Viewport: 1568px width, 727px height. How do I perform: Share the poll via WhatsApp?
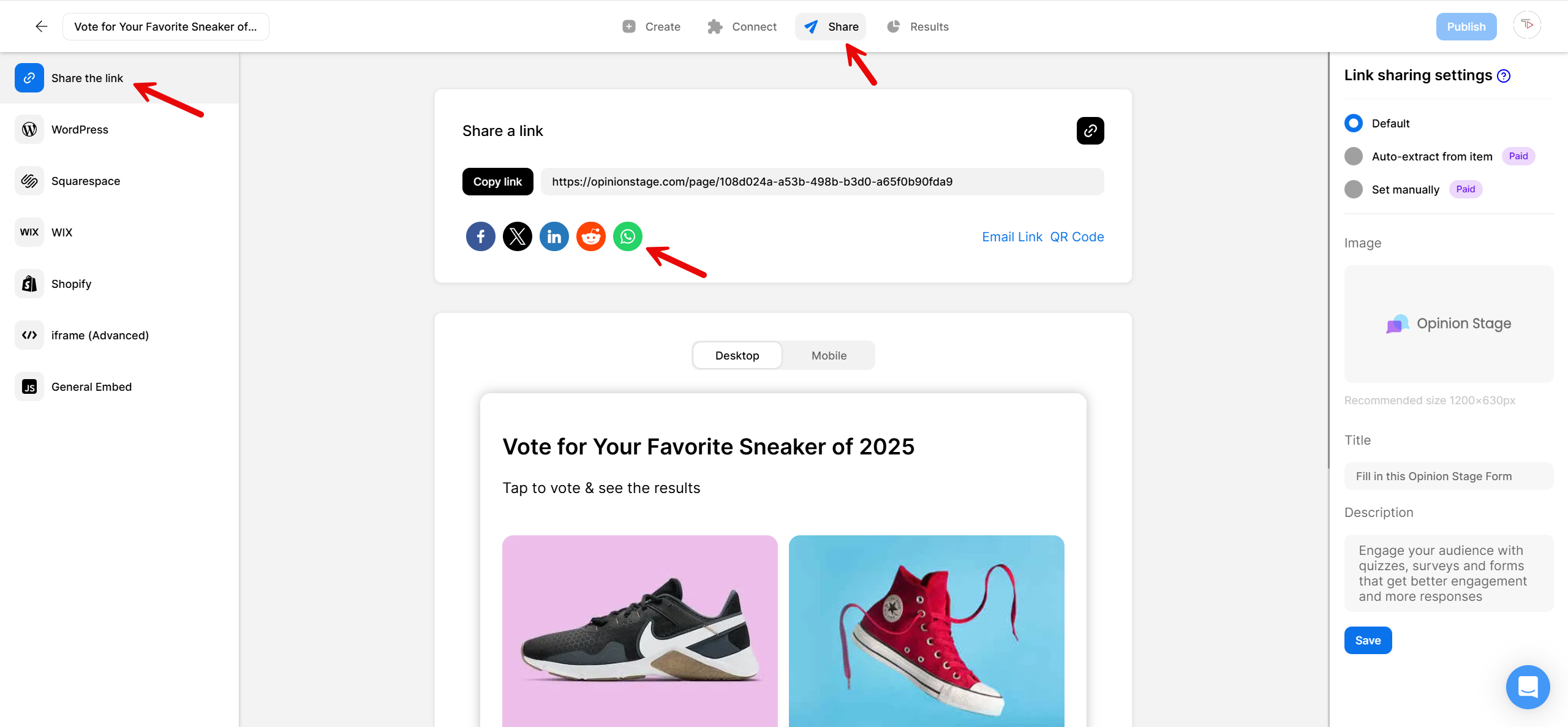pyautogui.click(x=627, y=236)
